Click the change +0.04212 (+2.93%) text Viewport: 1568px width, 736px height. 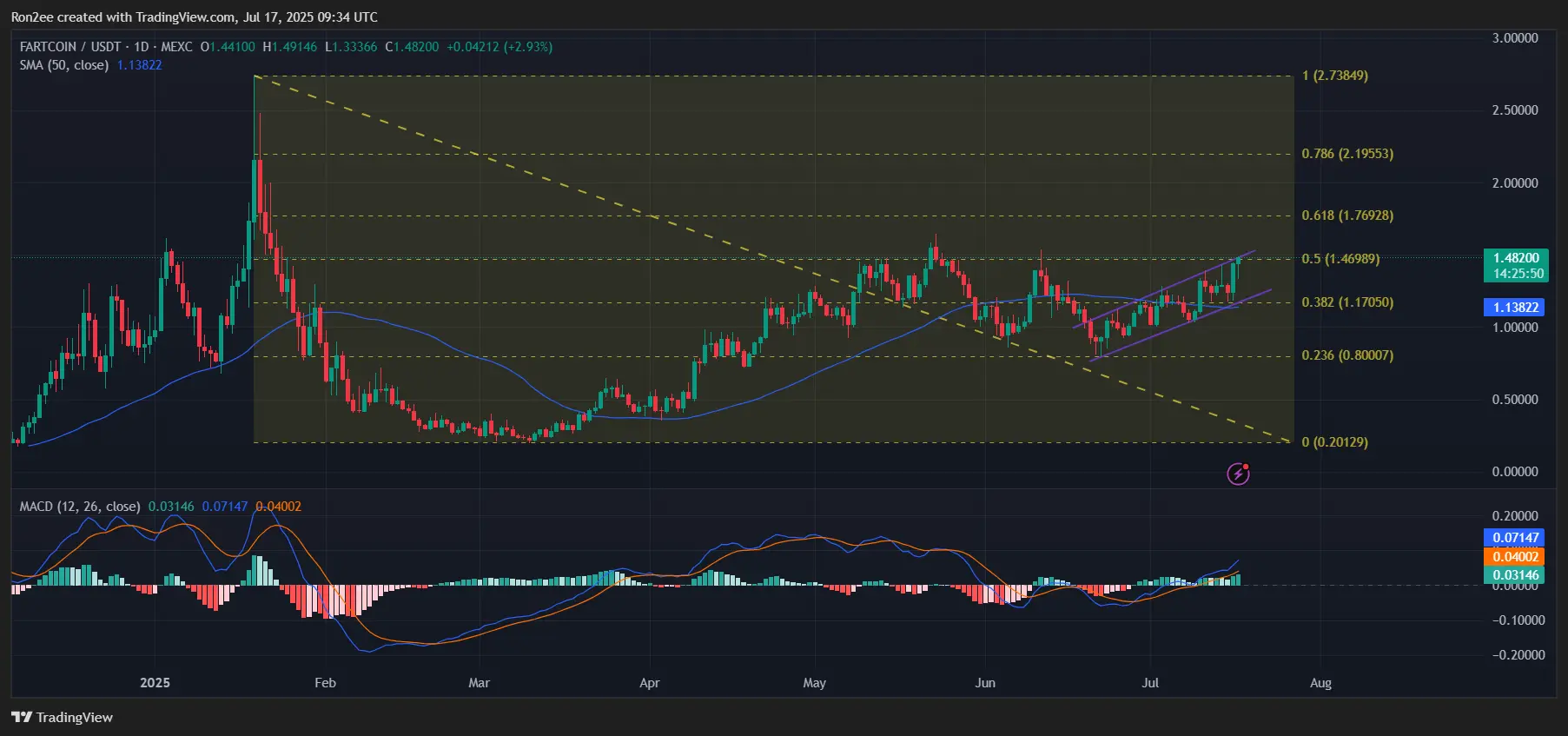tap(500, 47)
